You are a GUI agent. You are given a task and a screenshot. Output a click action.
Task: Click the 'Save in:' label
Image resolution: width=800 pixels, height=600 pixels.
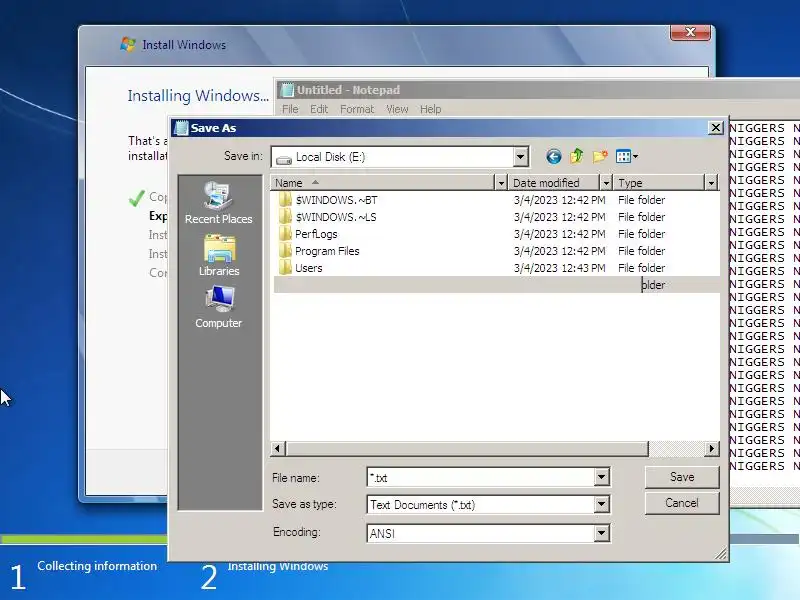(x=243, y=156)
